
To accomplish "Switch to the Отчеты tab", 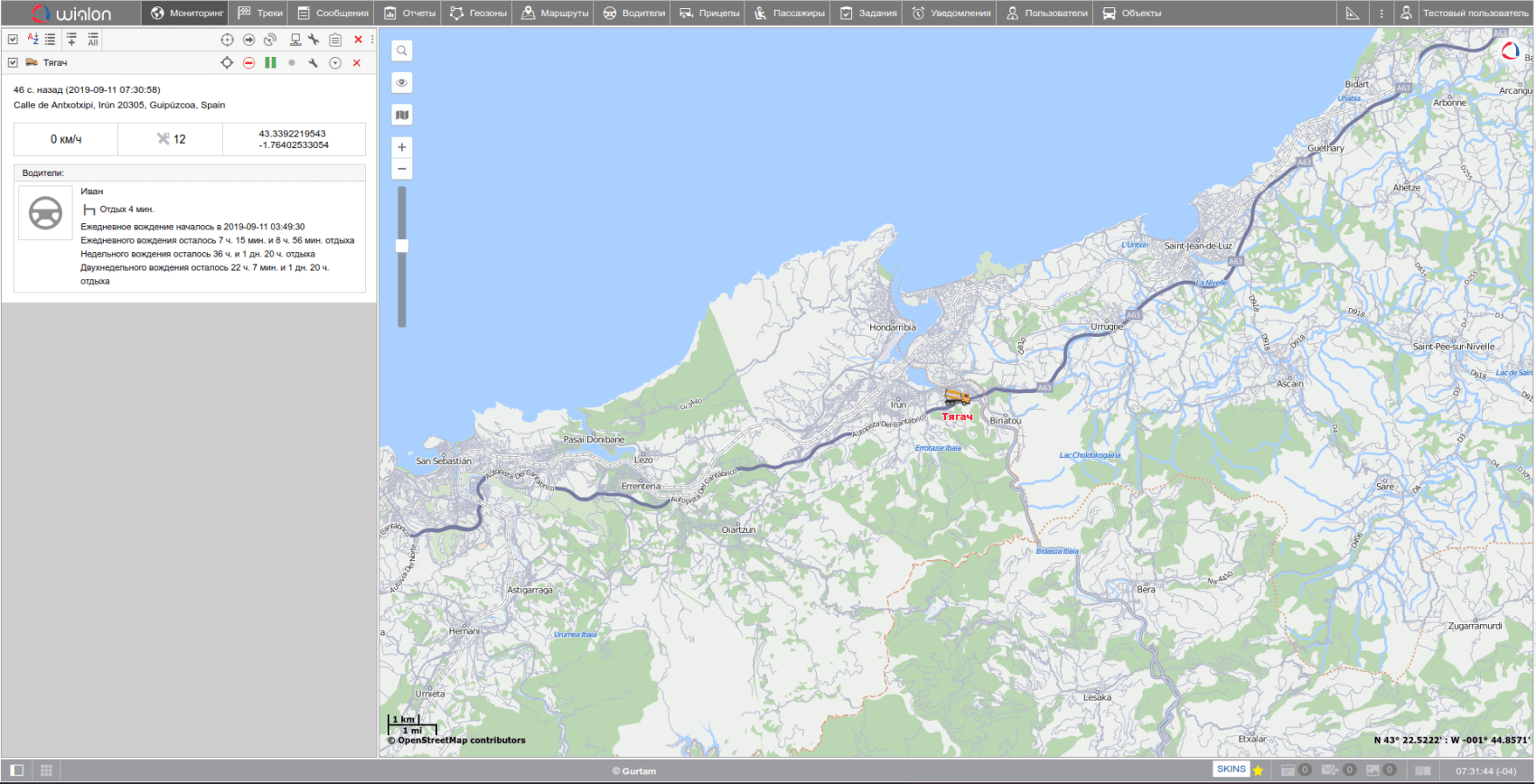I will click(409, 14).
